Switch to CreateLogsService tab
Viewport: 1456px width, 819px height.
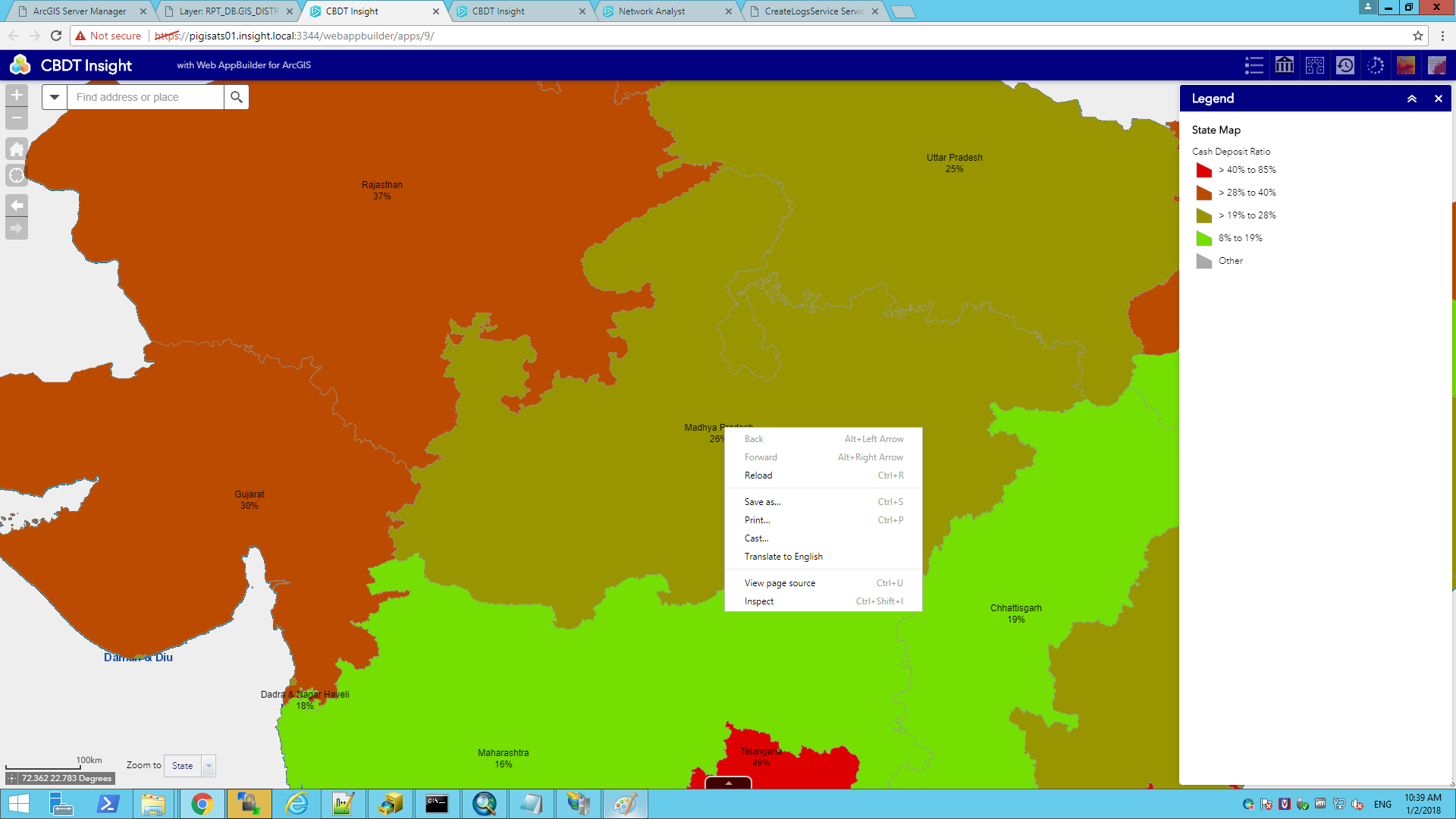814,11
